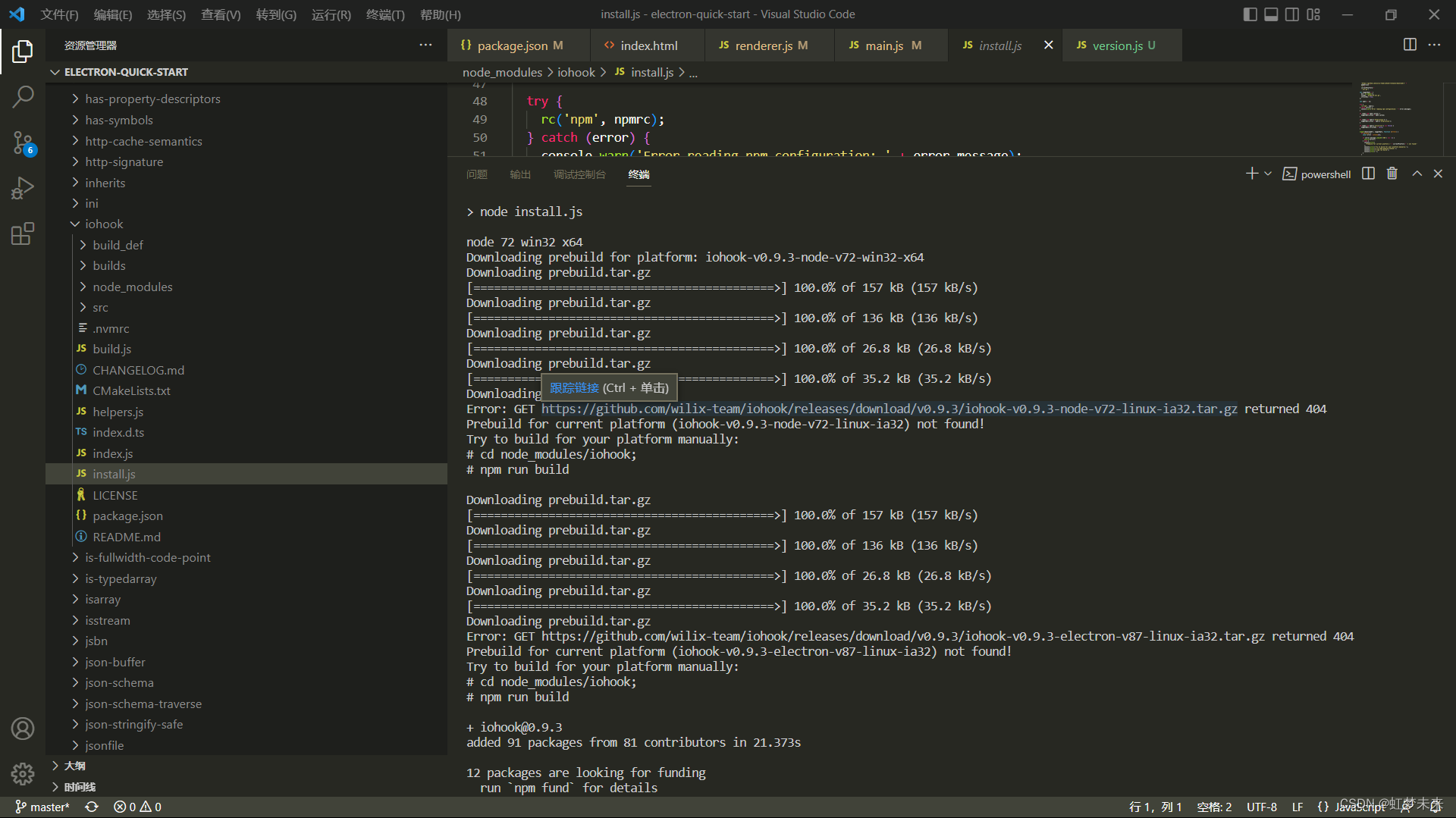Change indentation setting 空格: 2
The width and height of the screenshot is (1456, 818).
click(x=1214, y=807)
